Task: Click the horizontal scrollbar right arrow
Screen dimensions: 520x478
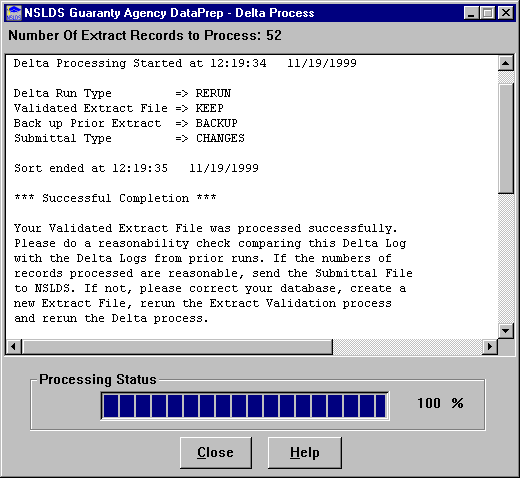Action: point(490,347)
